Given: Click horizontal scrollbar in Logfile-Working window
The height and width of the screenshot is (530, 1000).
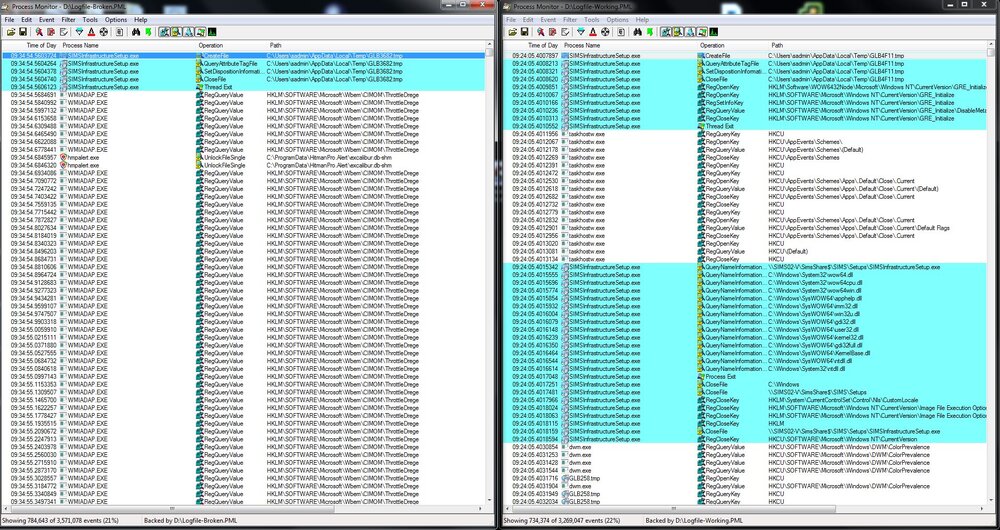Looking at the screenshot, I should [745, 508].
